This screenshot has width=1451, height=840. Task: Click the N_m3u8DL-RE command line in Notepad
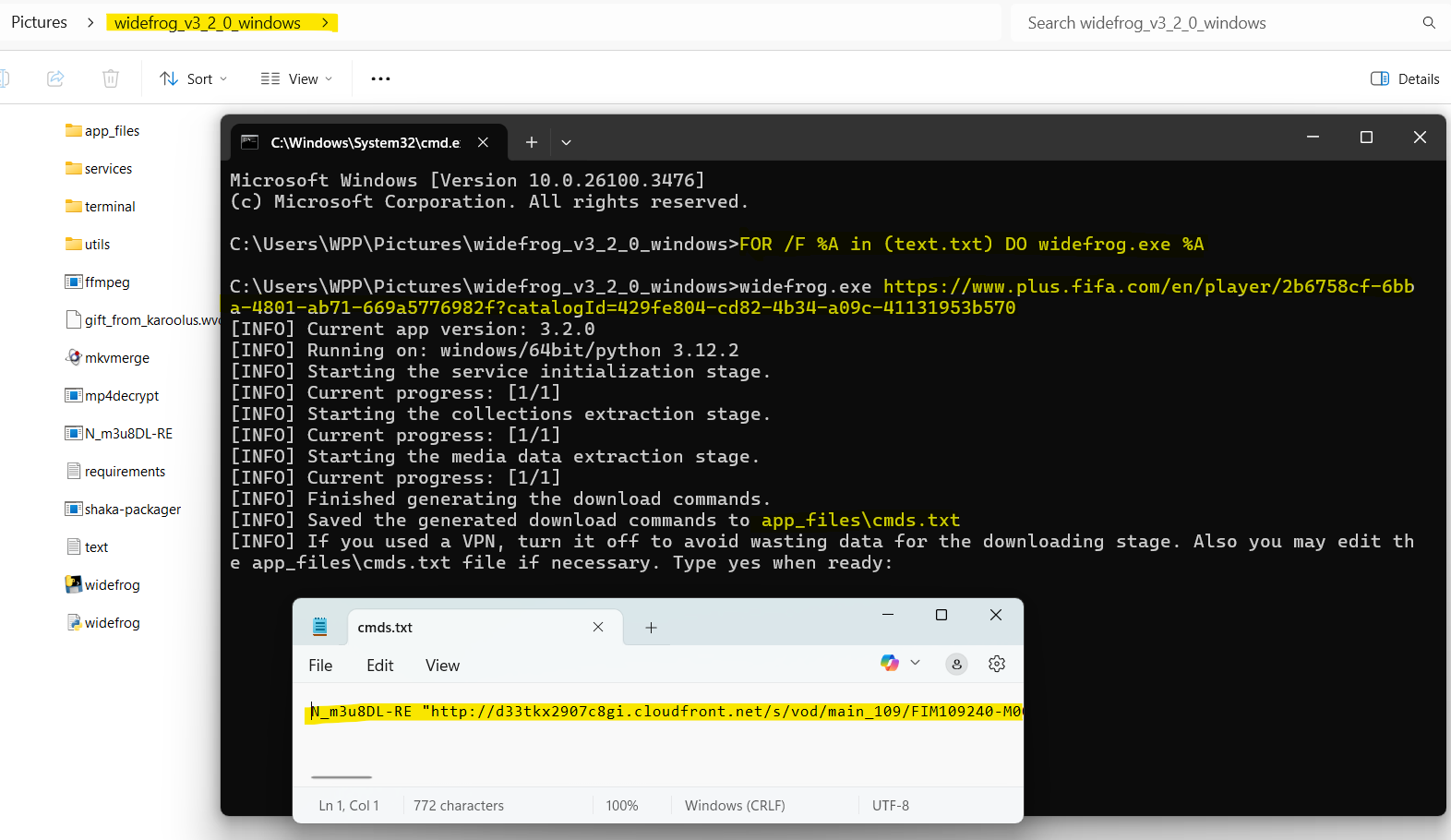(666, 712)
